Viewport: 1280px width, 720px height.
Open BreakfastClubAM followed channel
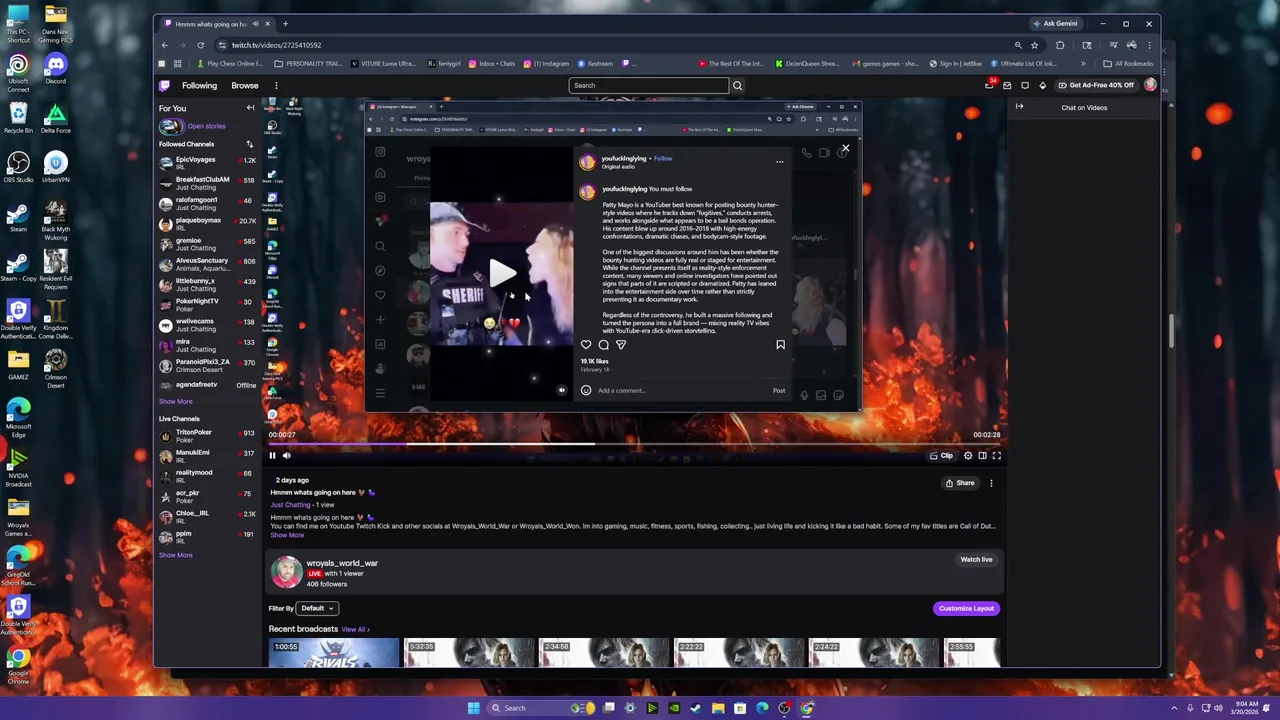[x=207, y=183]
